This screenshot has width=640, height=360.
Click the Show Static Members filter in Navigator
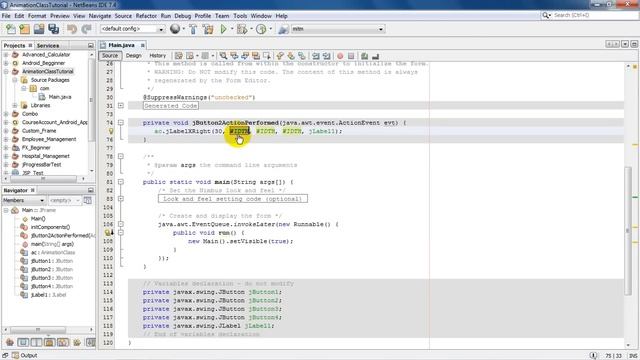point(36,342)
